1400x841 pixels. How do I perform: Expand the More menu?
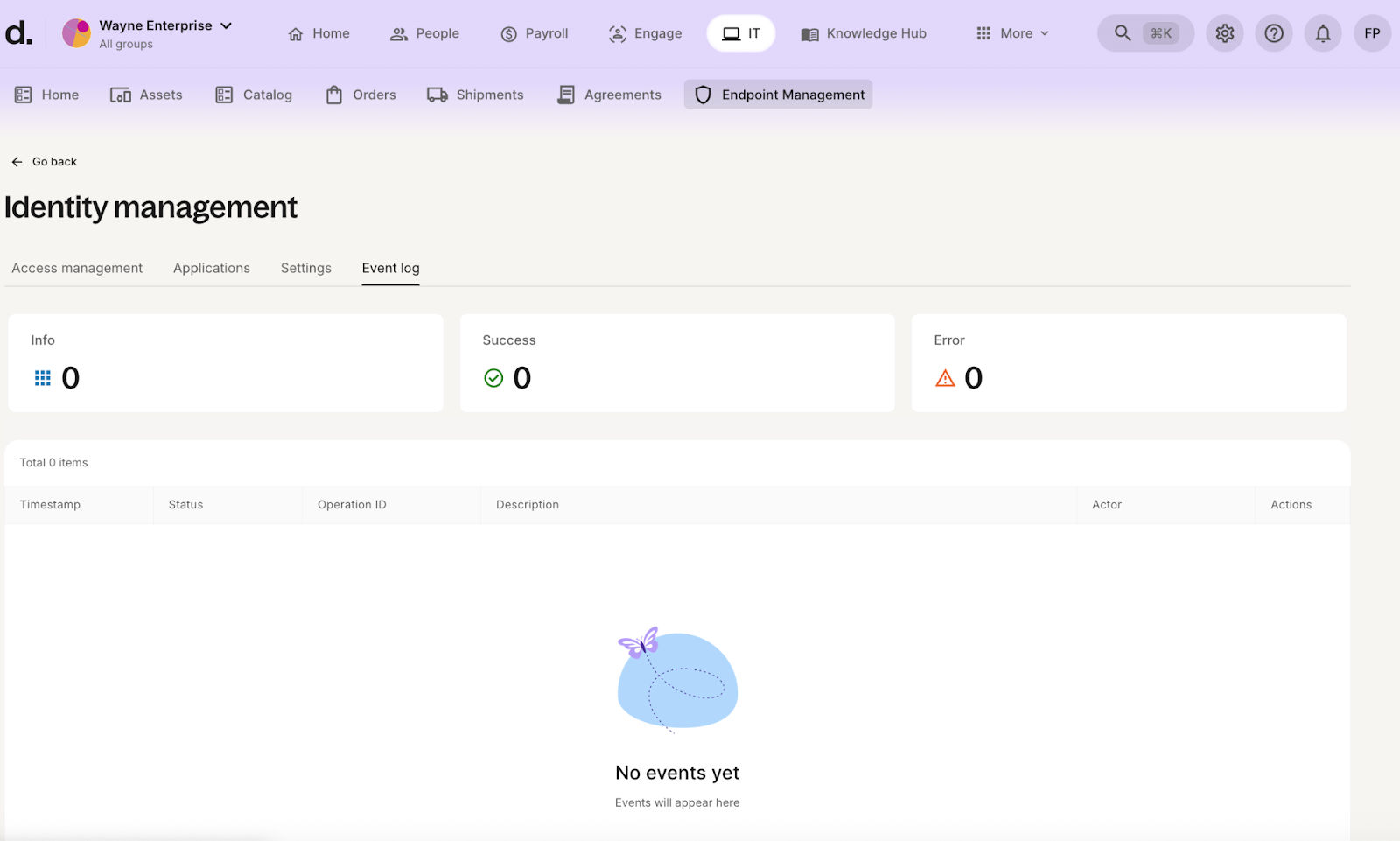tap(1013, 33)
